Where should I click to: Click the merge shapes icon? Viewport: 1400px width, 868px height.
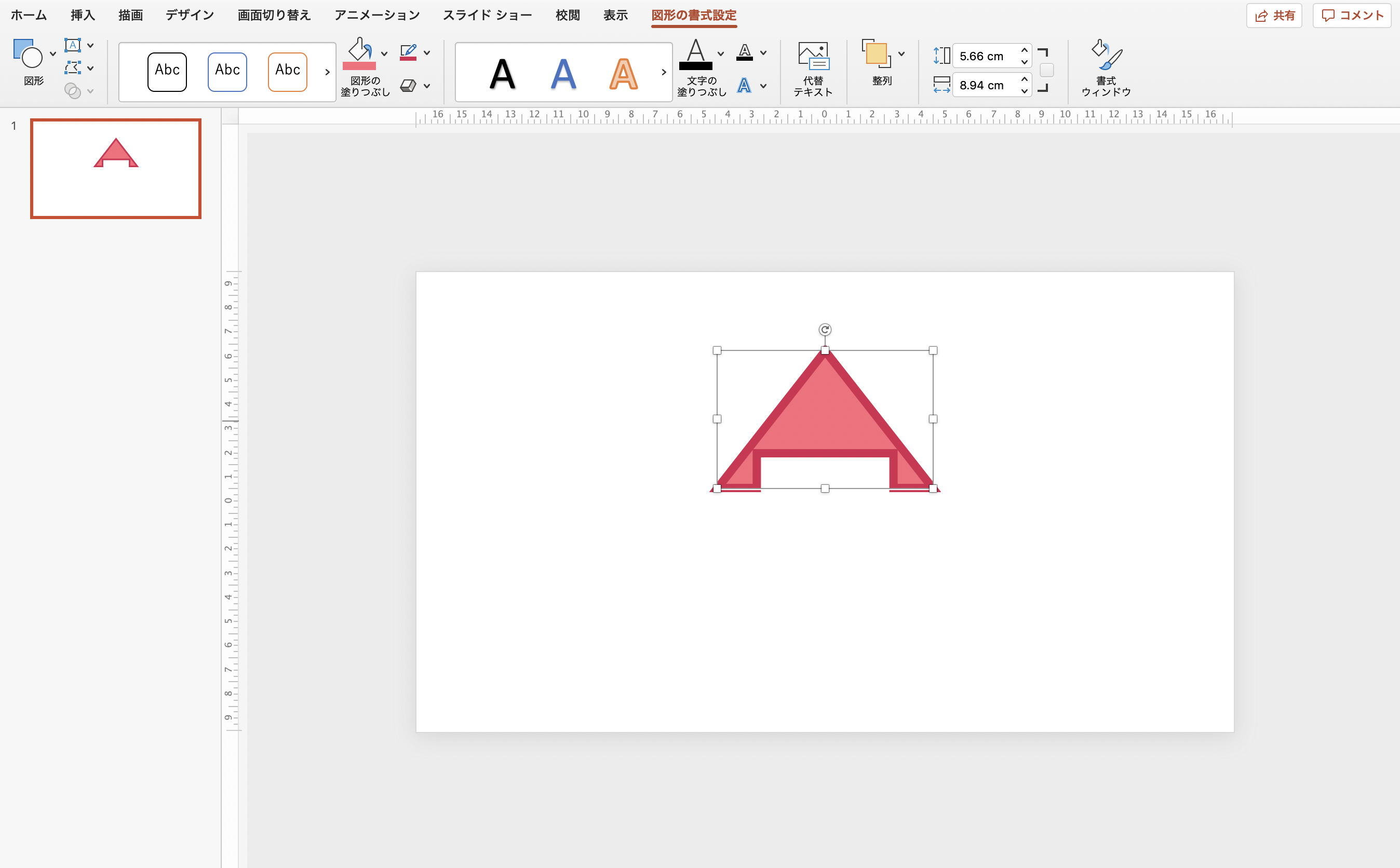tap(72, 91)
